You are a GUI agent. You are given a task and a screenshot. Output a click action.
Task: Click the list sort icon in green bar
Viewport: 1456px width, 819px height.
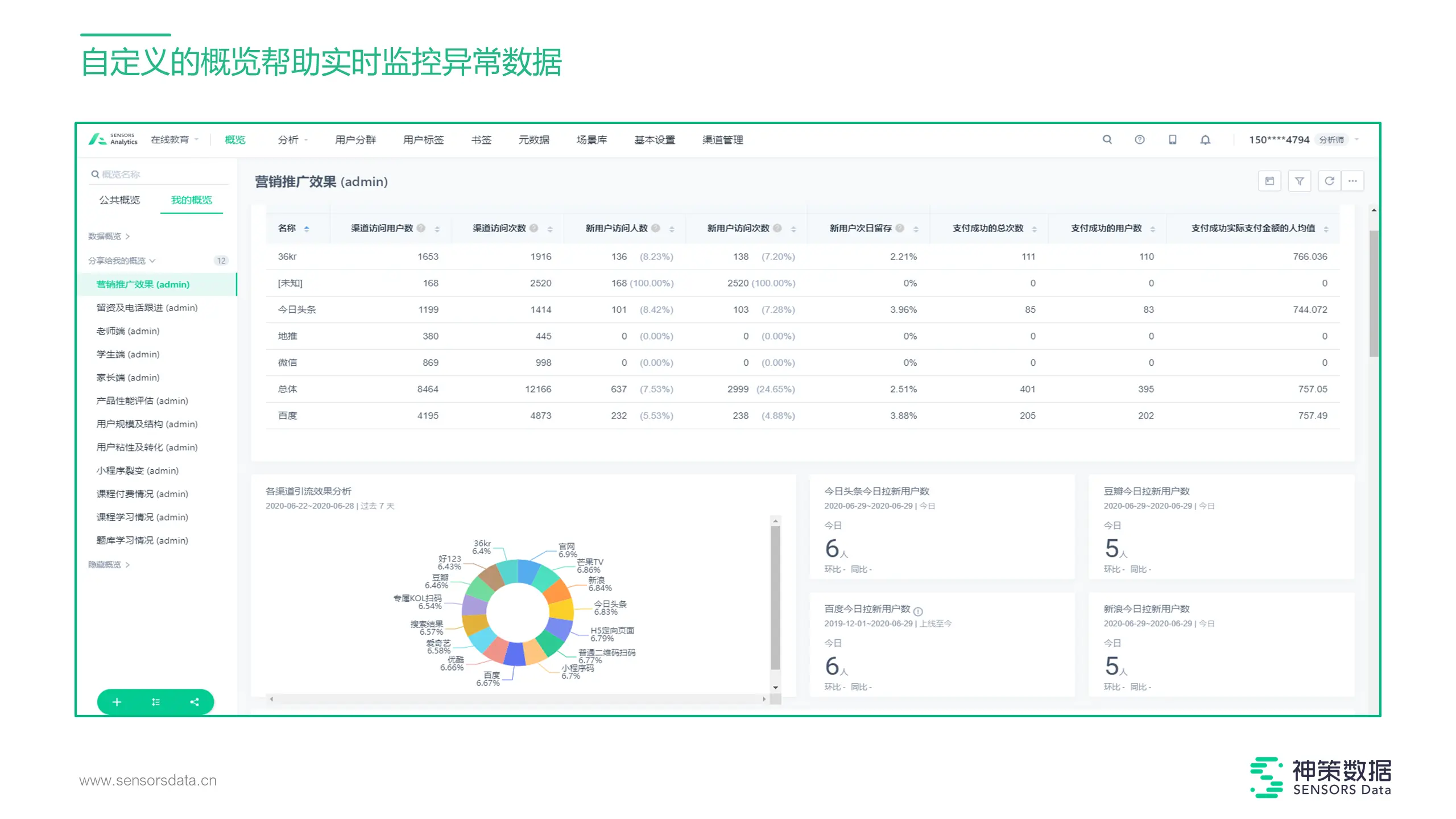click(x=156, y=702)
